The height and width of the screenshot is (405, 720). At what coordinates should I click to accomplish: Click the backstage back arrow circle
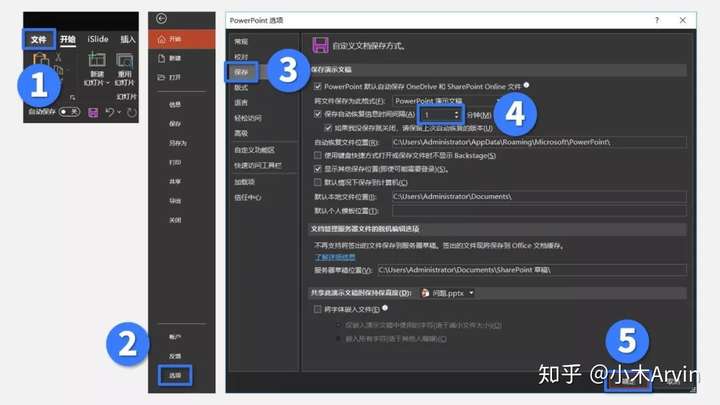[161, 18]
